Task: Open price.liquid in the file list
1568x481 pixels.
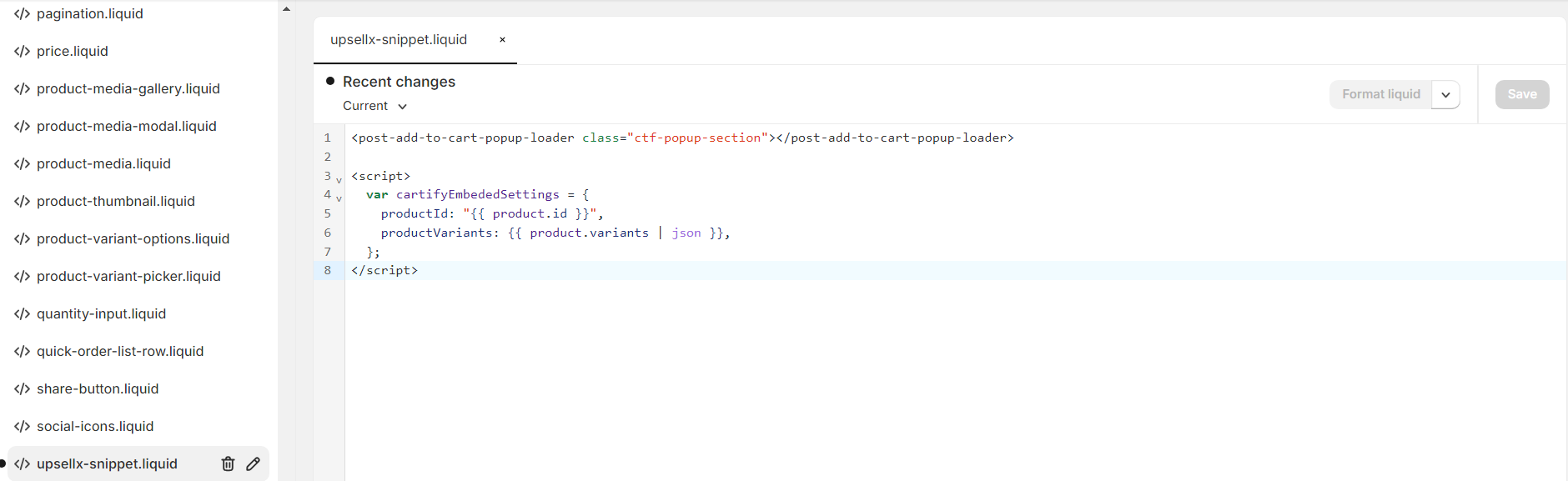Action: 73,51
